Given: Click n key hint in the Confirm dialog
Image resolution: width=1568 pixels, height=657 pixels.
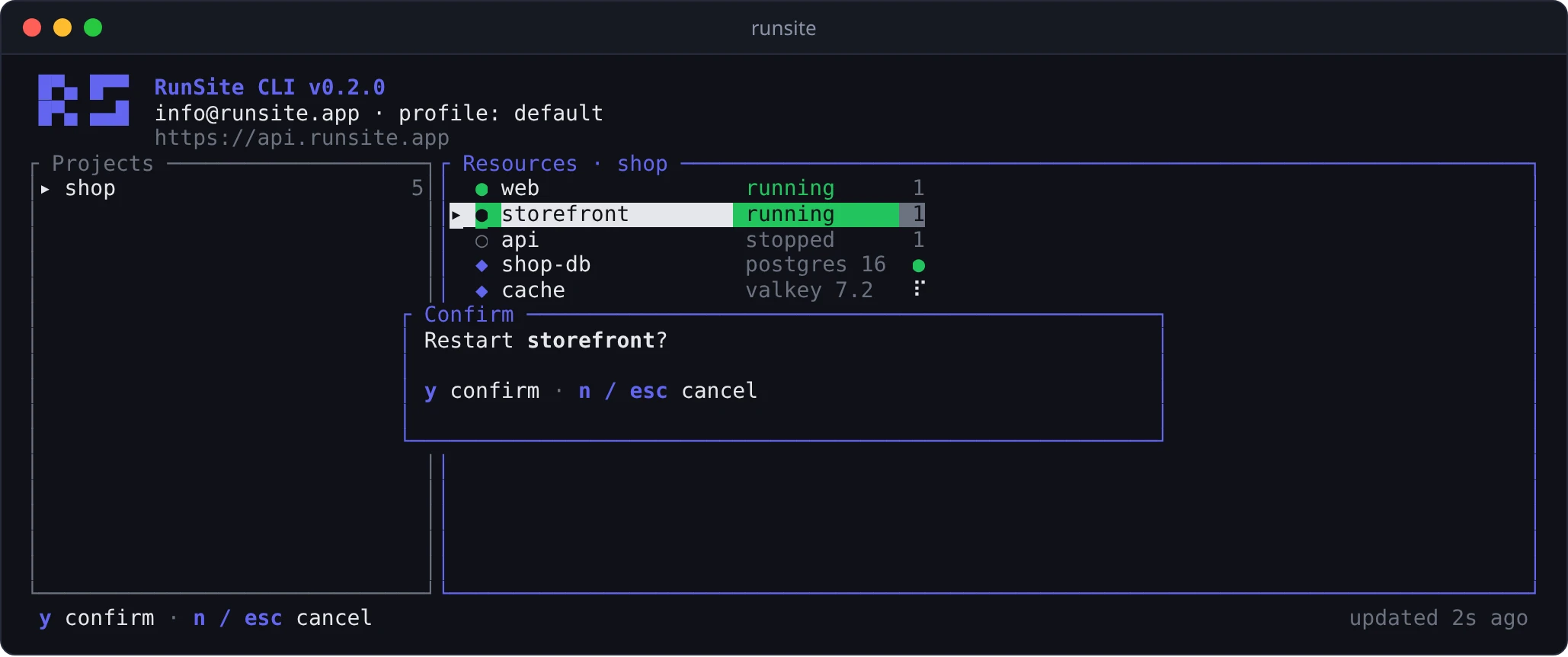Looking at the screenshot, I should click(x=584, y=391).
